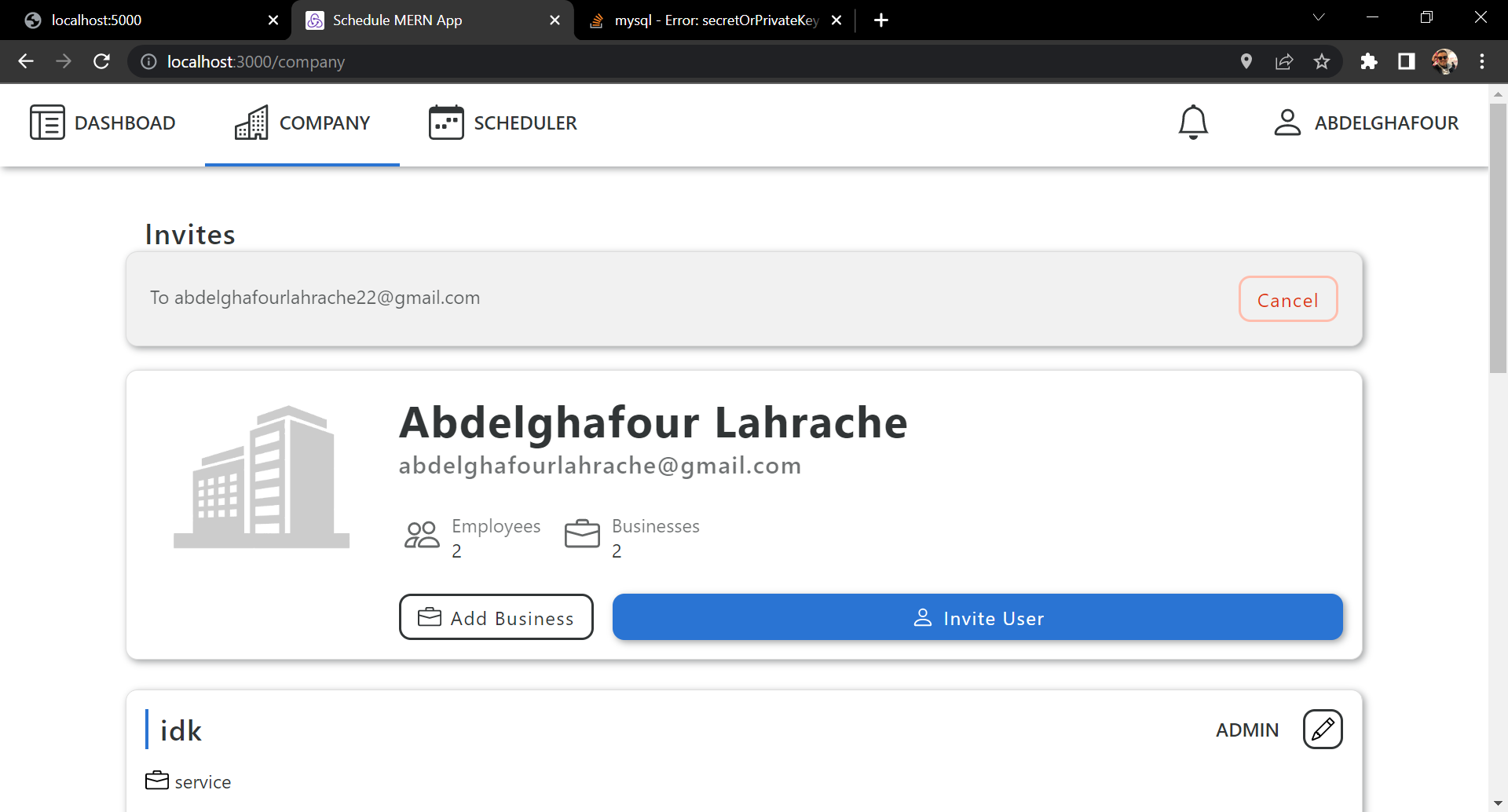Click the Invites heading
The width and height of the screenshot is (1508, 812).
pos(190,234)
